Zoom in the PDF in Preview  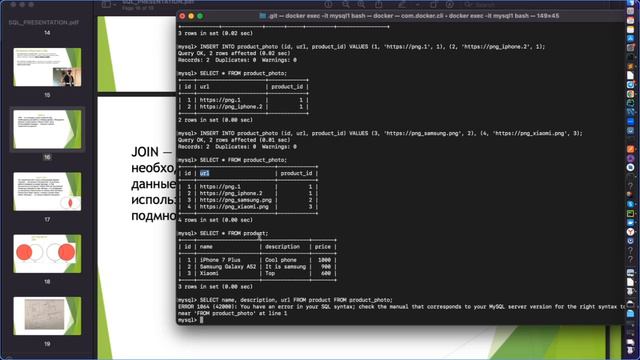362,5
